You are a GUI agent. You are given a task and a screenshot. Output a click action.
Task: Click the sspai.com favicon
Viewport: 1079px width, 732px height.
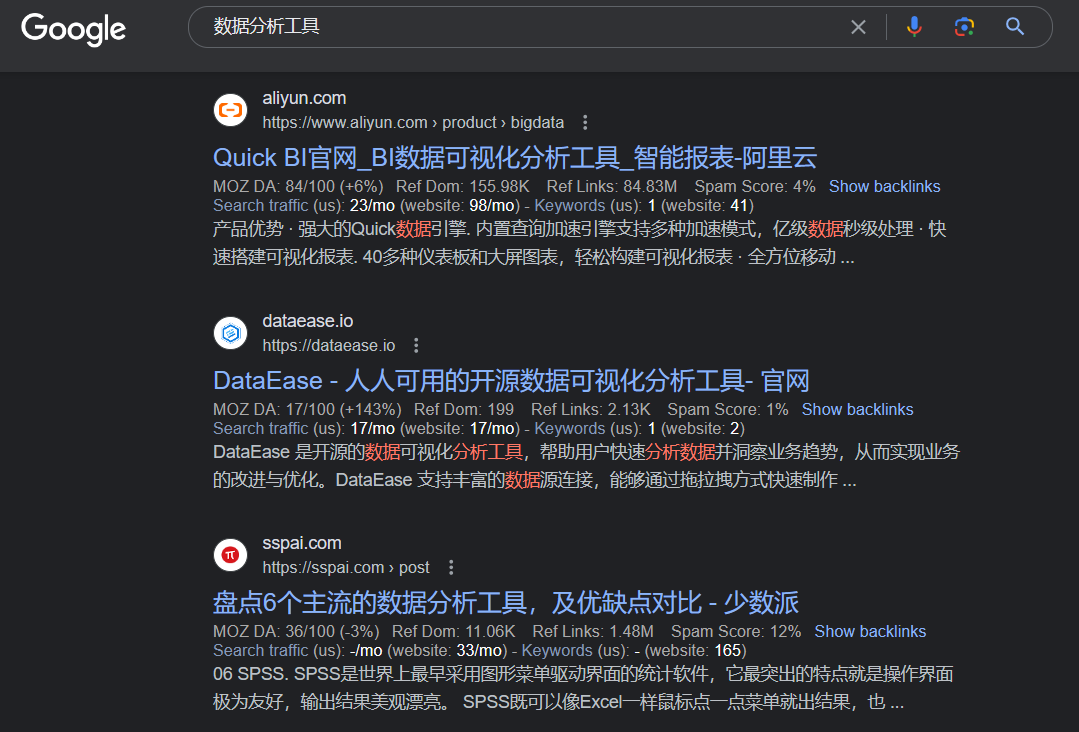click(231, 555)
